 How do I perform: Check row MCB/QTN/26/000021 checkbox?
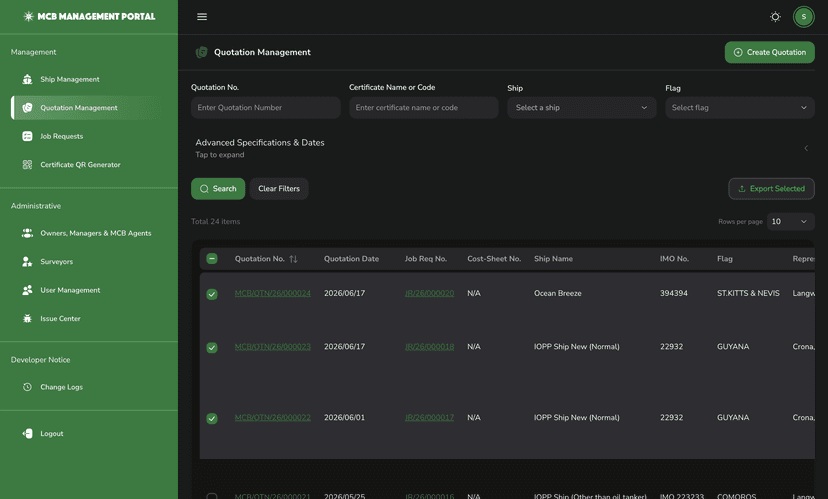tap(212, 496)
